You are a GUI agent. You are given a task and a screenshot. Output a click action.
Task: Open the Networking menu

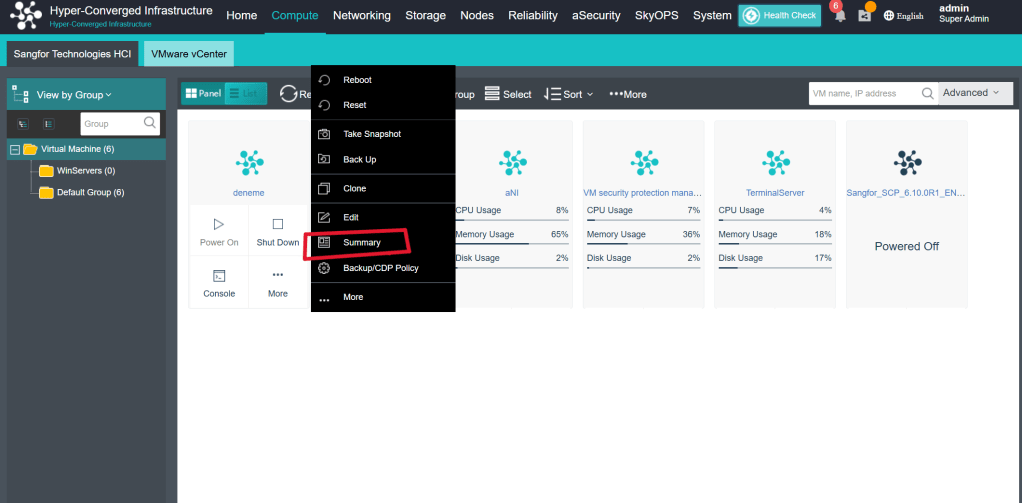361,16
